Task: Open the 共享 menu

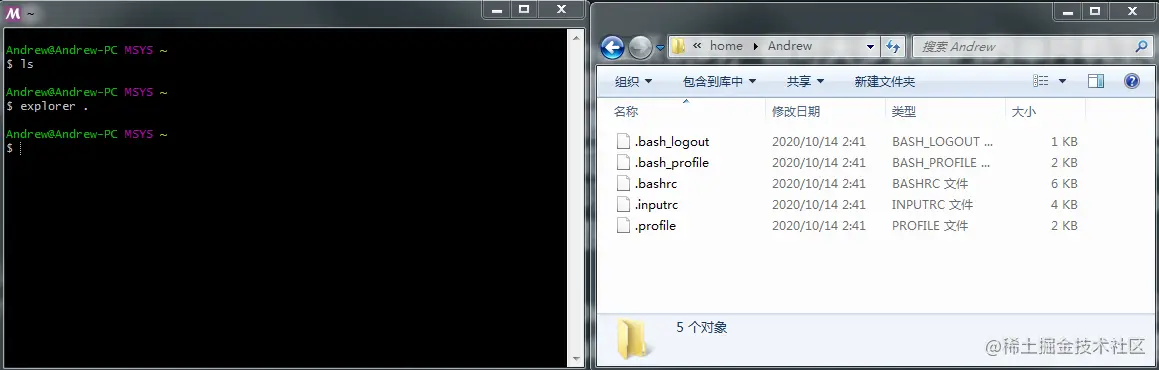Action: pyautogui.click(x=805, y=81)
